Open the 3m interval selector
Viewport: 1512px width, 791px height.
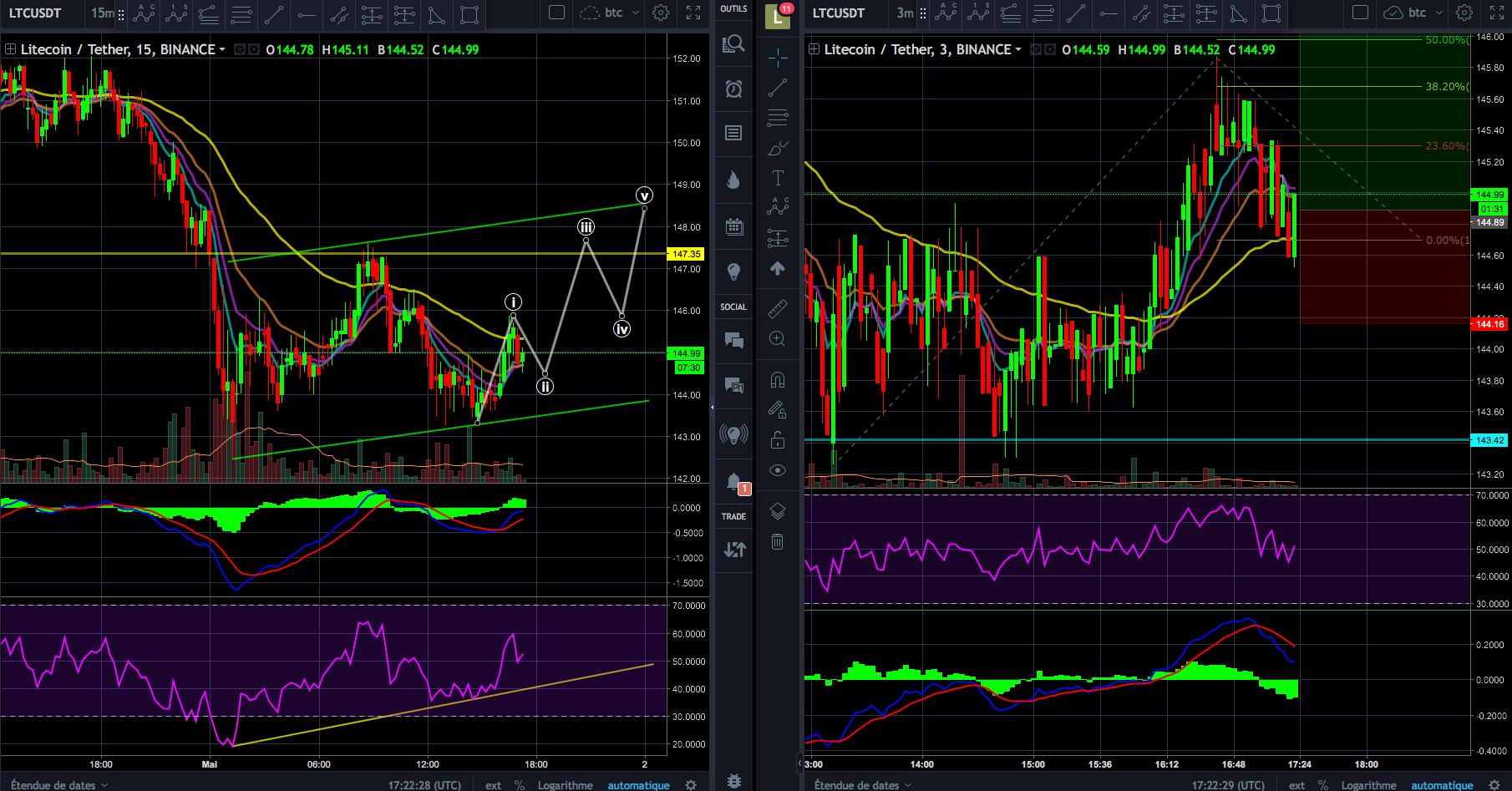click(x=905, y=13)
